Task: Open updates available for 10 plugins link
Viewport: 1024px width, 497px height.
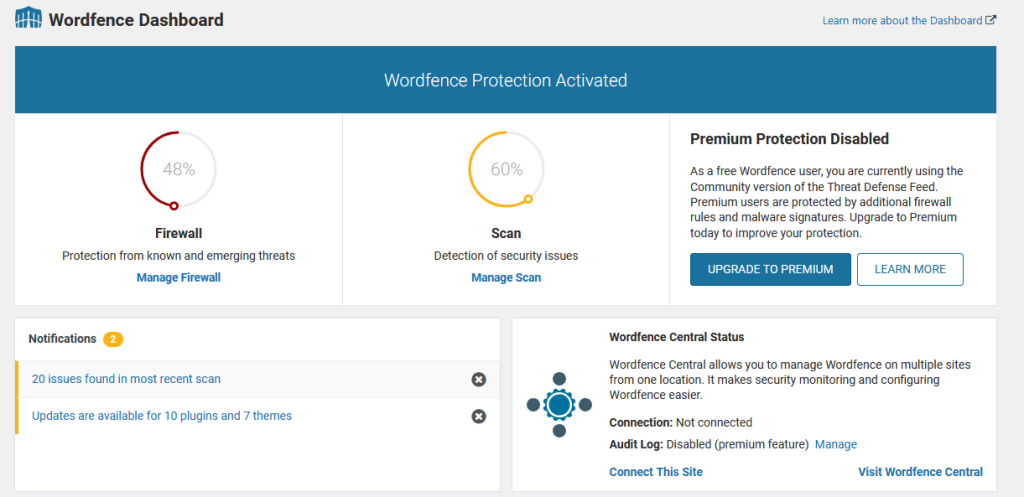Action: pos(162,415)
